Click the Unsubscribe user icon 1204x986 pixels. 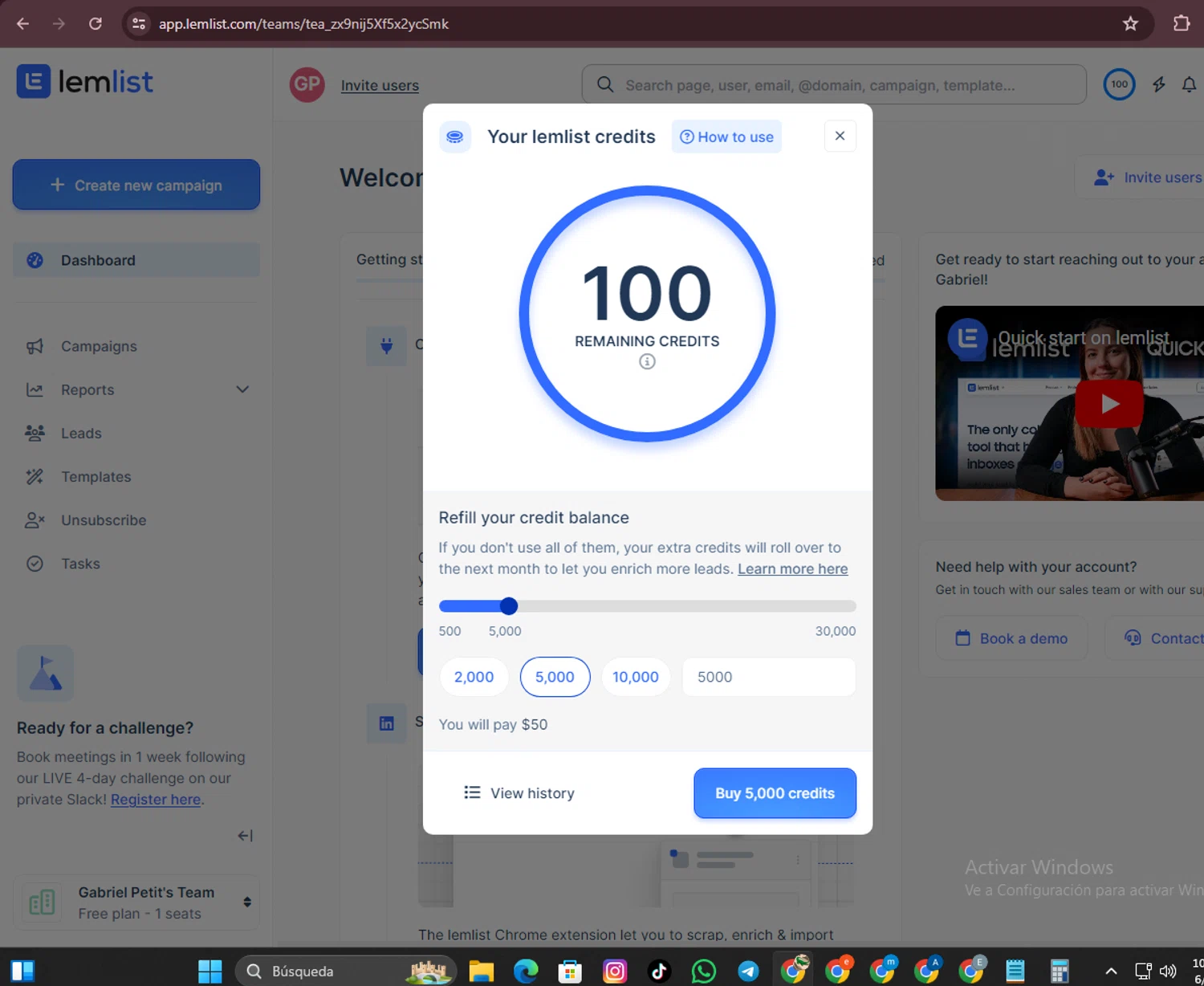pyautogui.click(x=35, y=520)
